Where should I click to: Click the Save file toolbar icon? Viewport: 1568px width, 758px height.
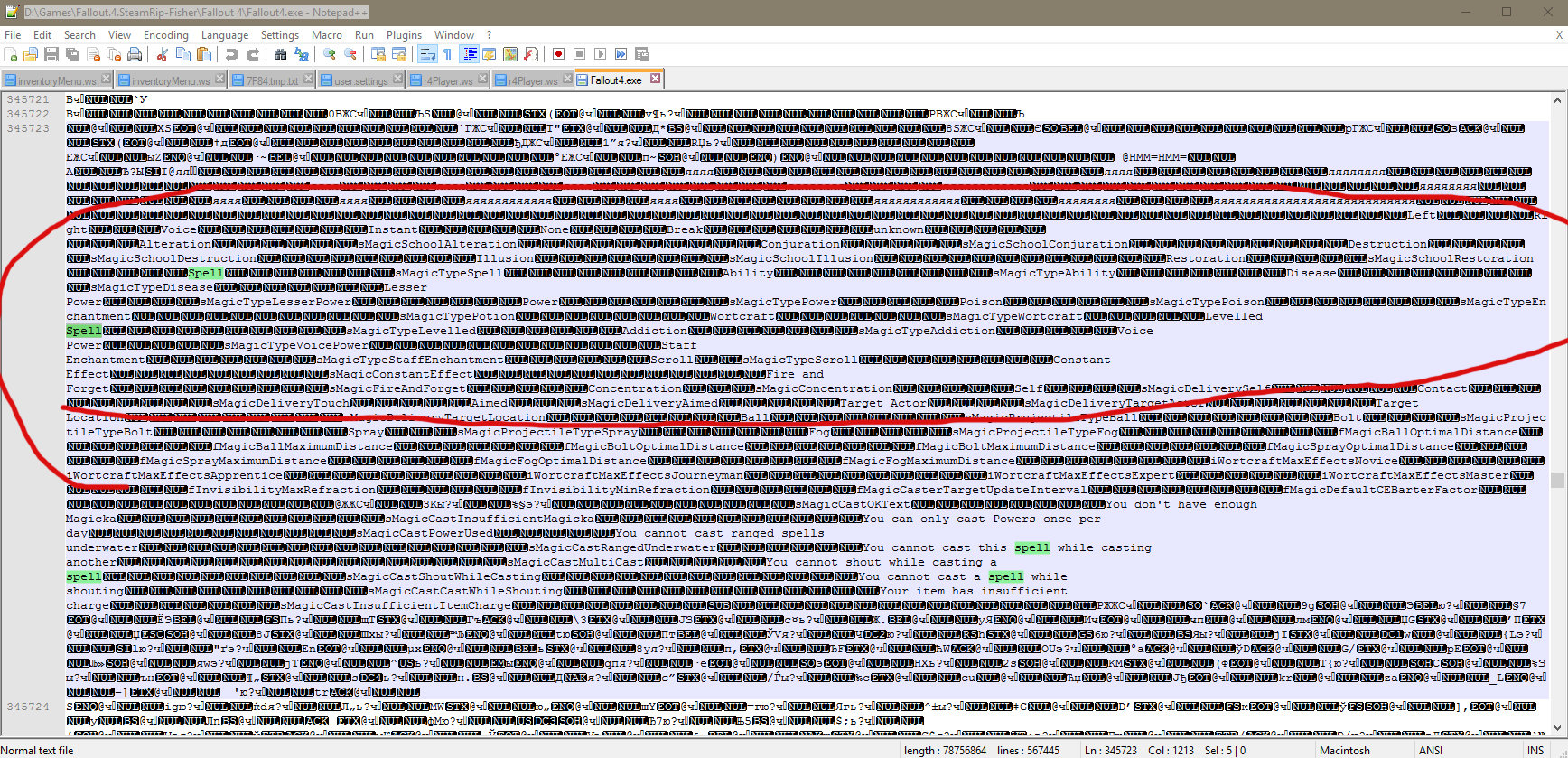(x=51, y=54)
